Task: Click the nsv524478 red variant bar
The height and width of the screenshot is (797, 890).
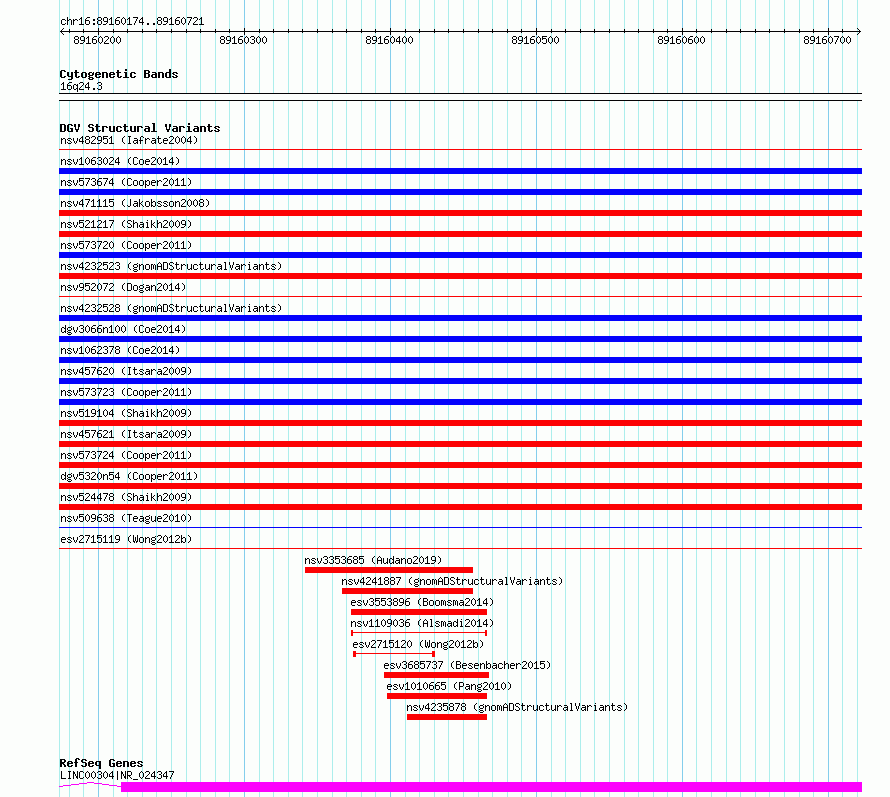Action: [460, 507]
